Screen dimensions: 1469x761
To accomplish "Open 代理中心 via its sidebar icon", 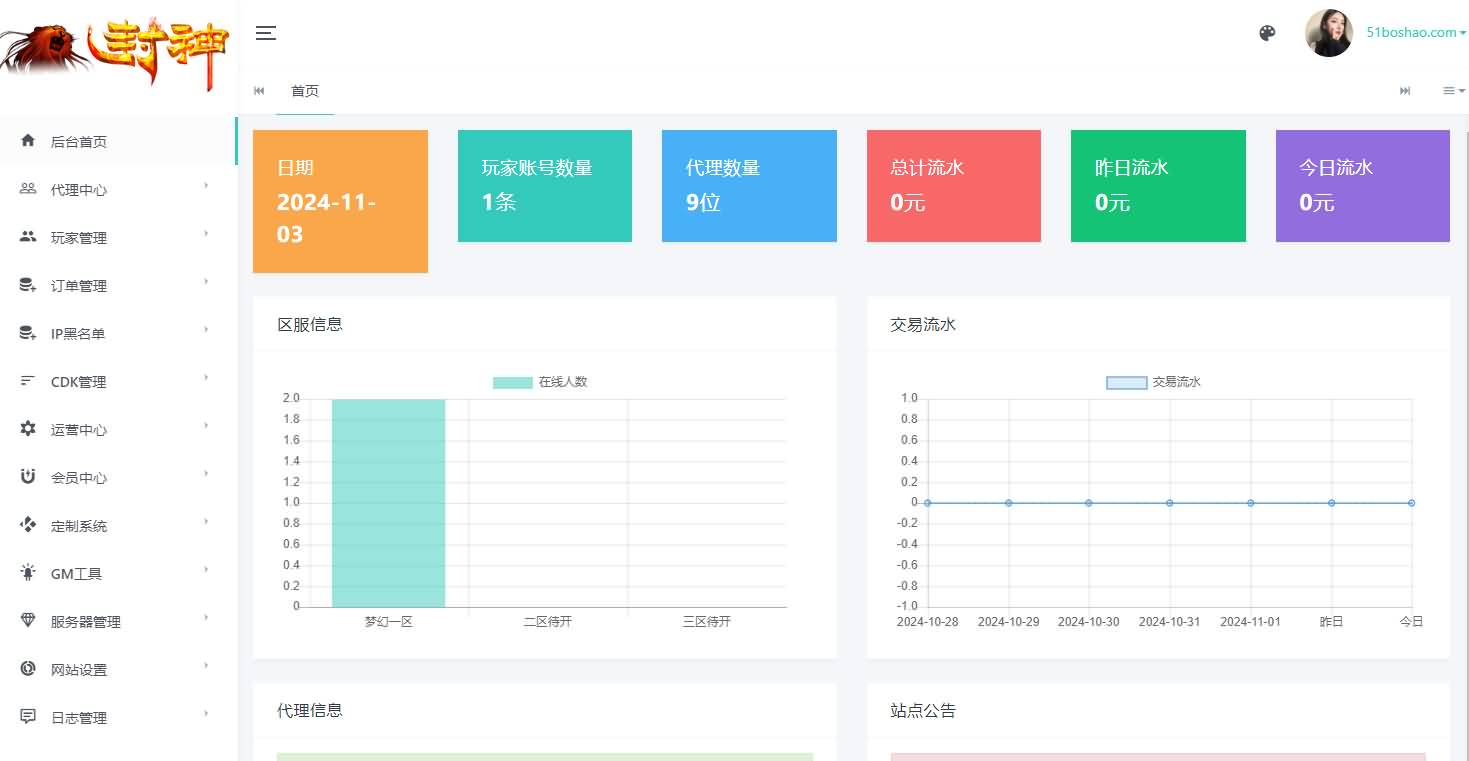I will pos(27,189).
